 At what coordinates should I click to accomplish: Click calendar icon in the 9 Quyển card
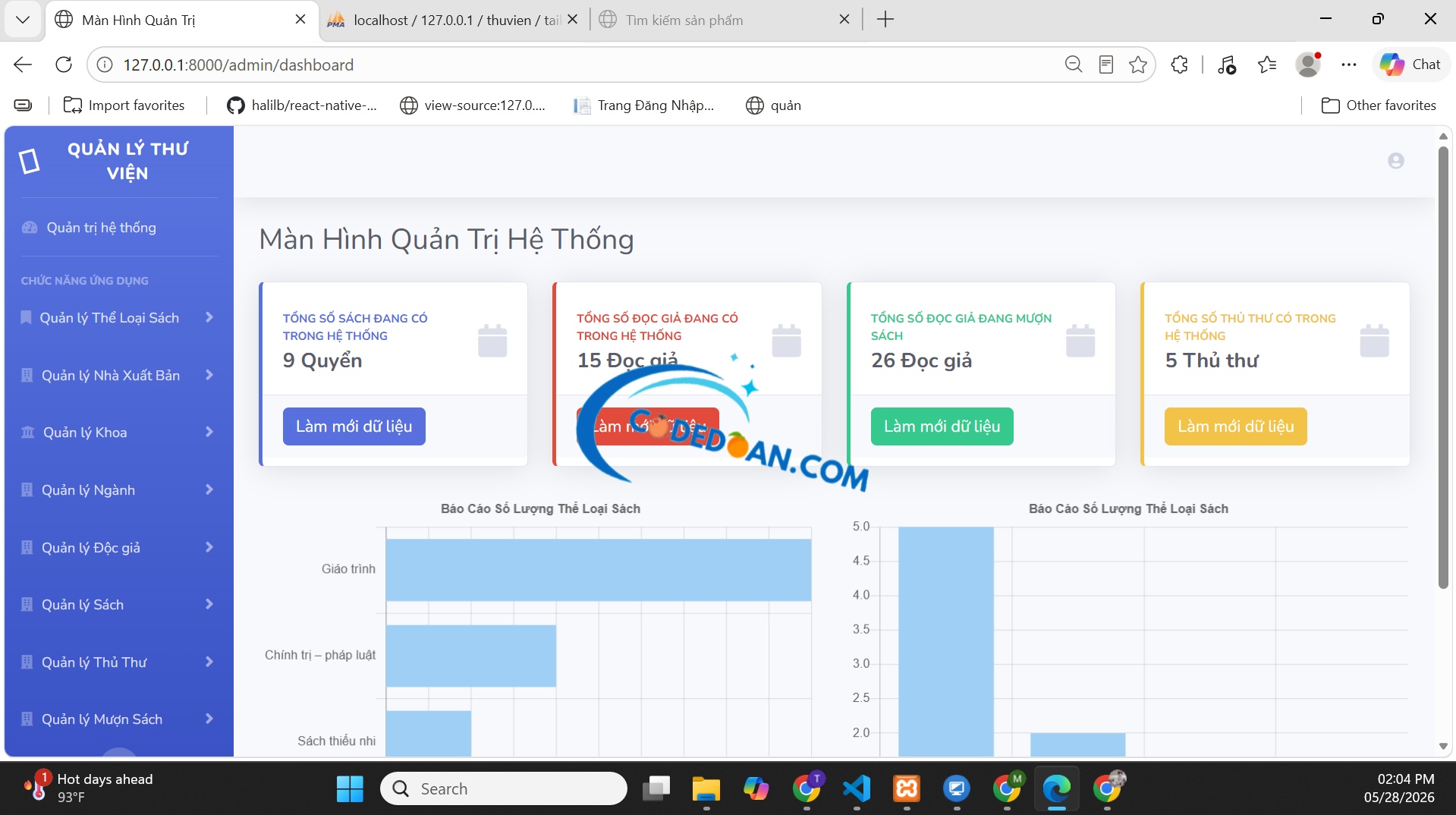[492, 341]
